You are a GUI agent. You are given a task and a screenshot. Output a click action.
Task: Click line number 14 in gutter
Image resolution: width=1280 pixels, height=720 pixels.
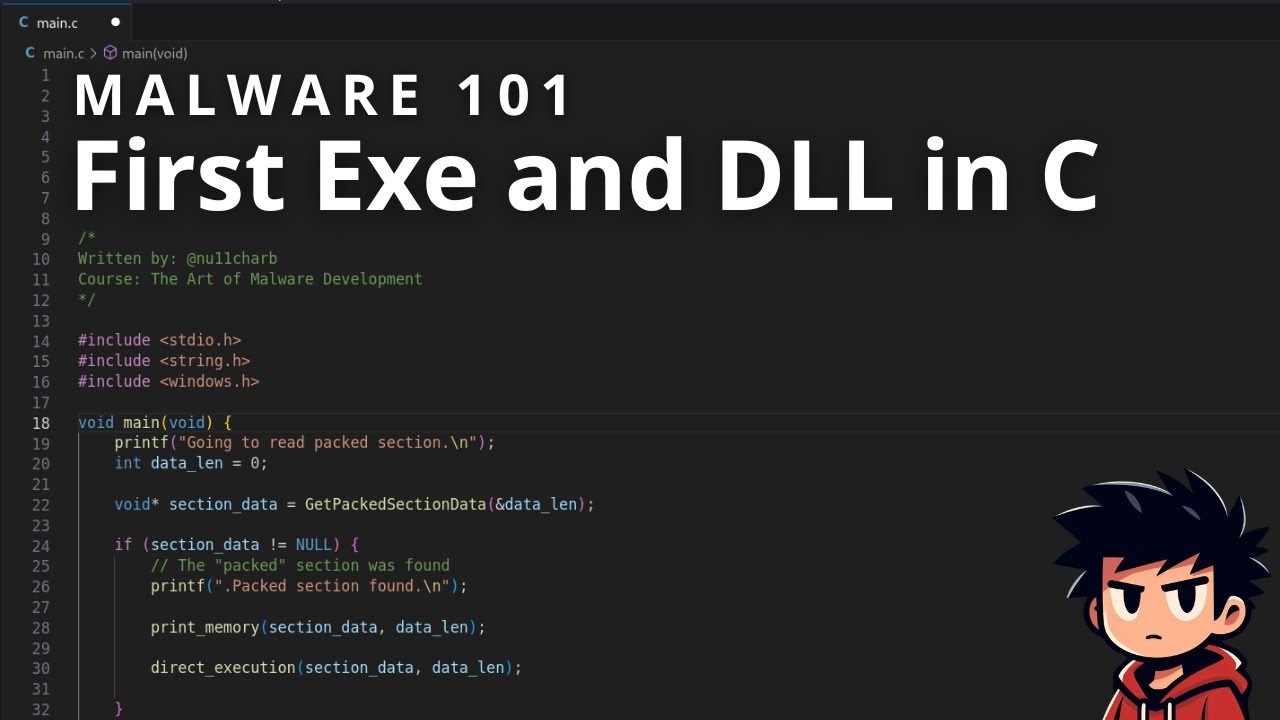coord(41,341)
